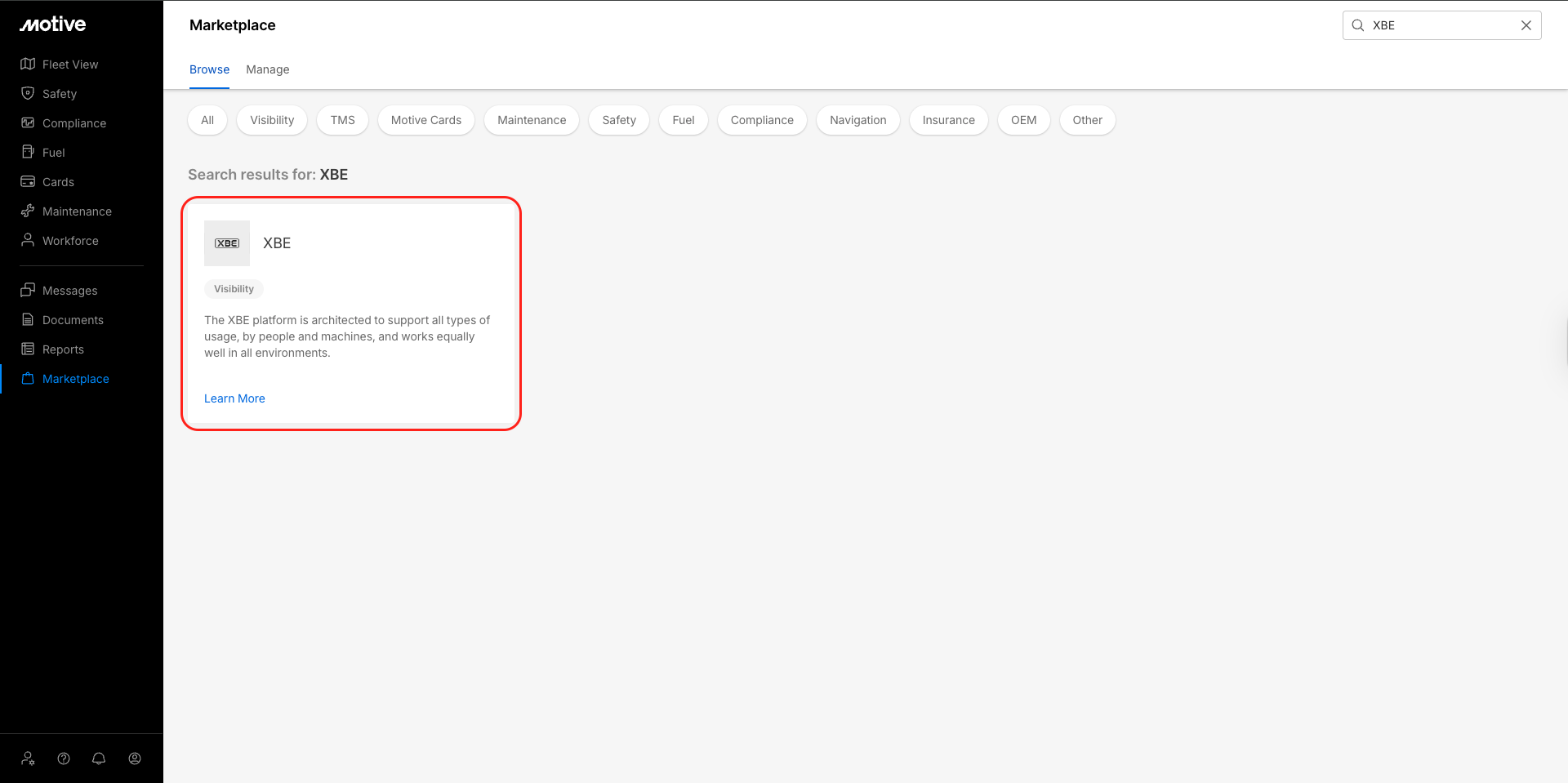This screenshot has height=783, width=1568.
Task: Go to Safety in sidebar menu
Action: pos(60,94)
